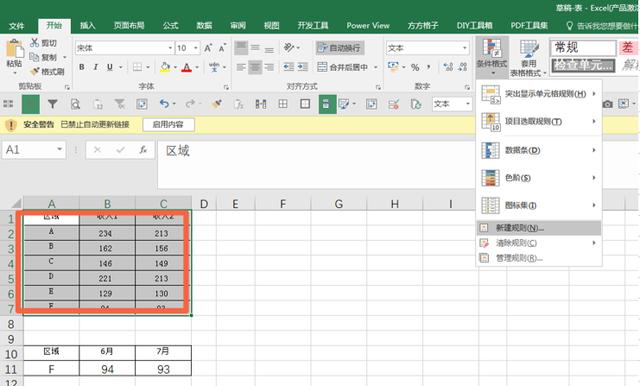Click the percent style icon
640x386 pixels.
[415, 67]
